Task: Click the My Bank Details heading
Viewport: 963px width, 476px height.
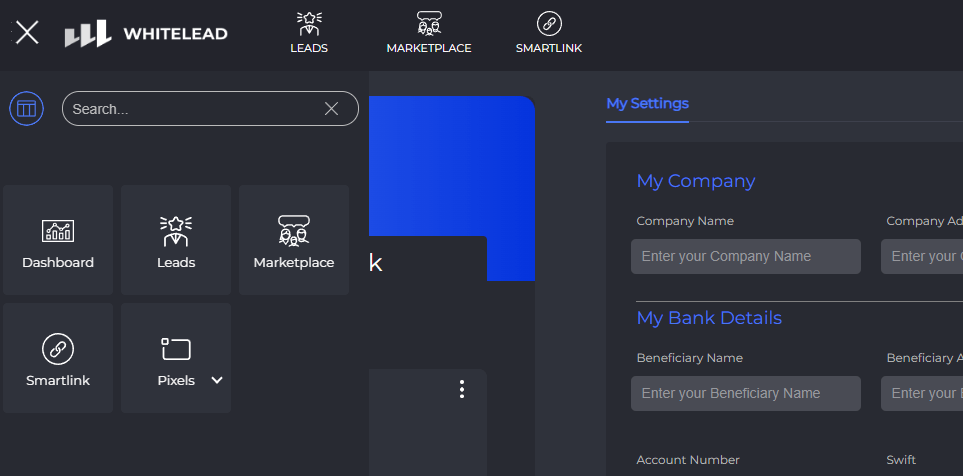Action: [709, 318]
